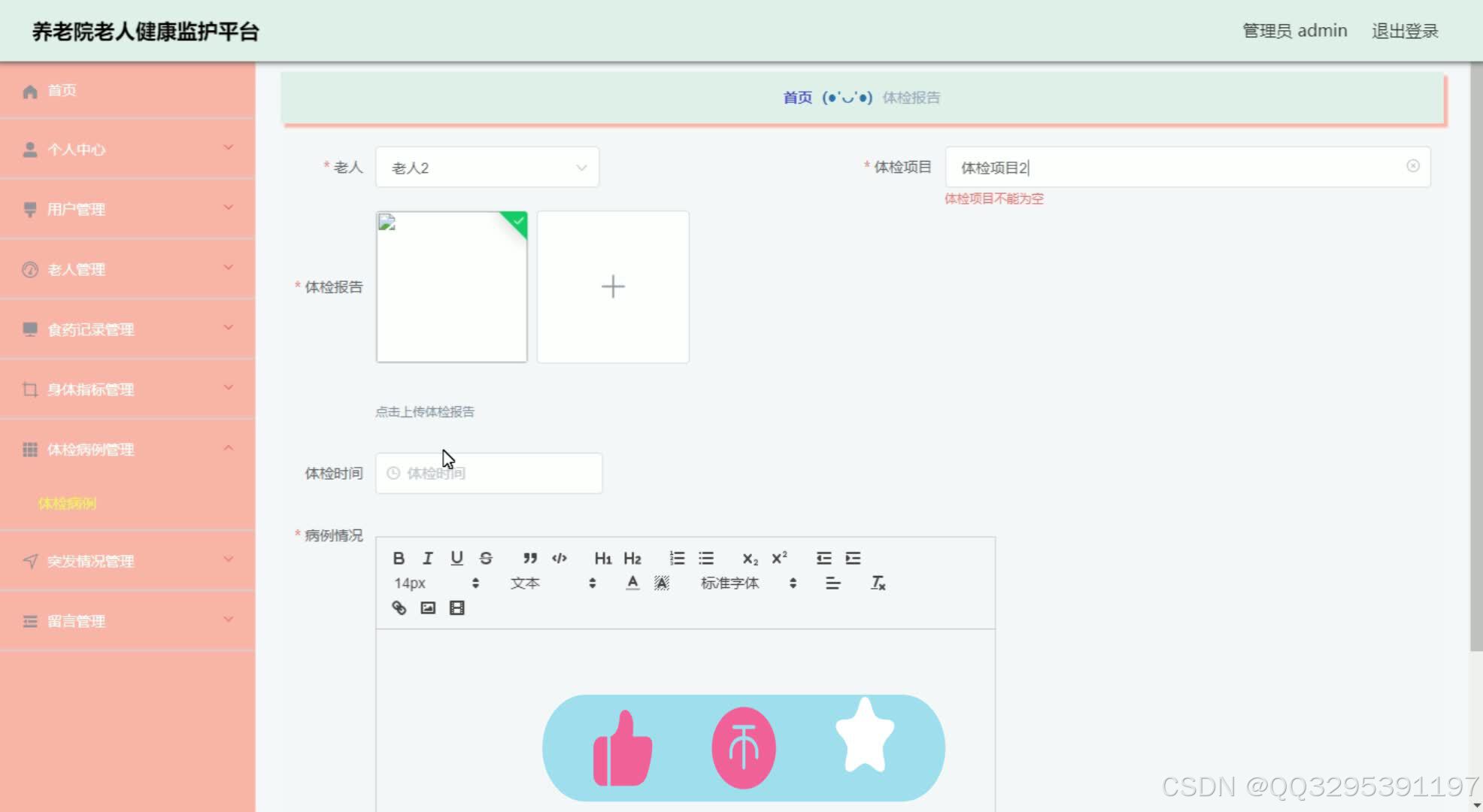The image size is (1483, 812).
Task: Open the 体检时间 date picker
Action: (x=489, y=473)
